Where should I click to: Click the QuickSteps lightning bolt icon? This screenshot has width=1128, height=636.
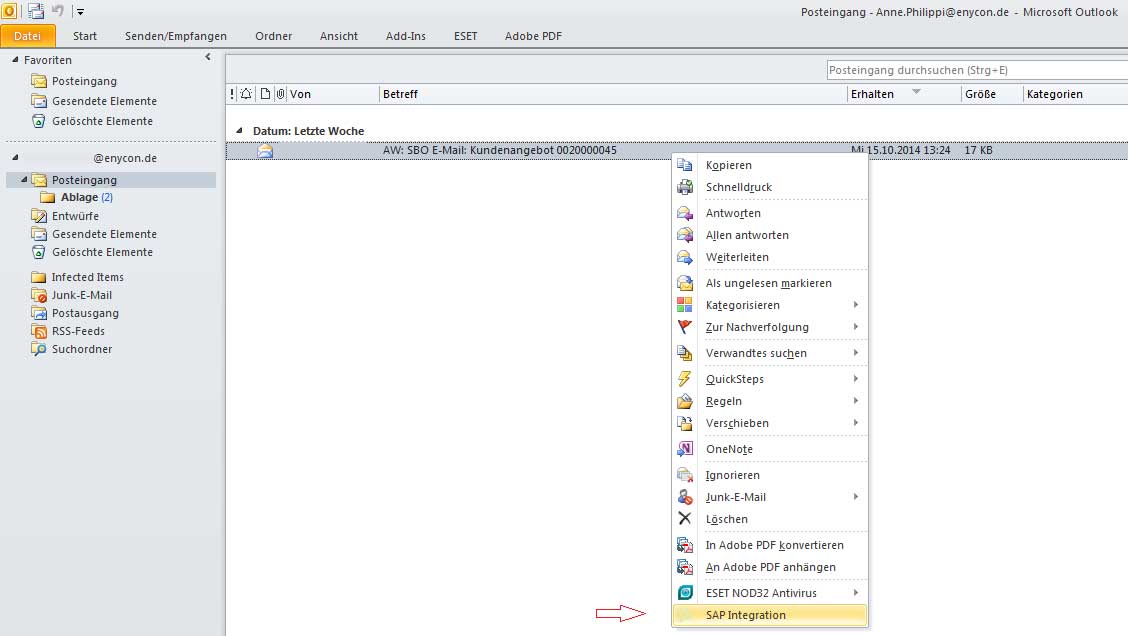click(685, 379)
